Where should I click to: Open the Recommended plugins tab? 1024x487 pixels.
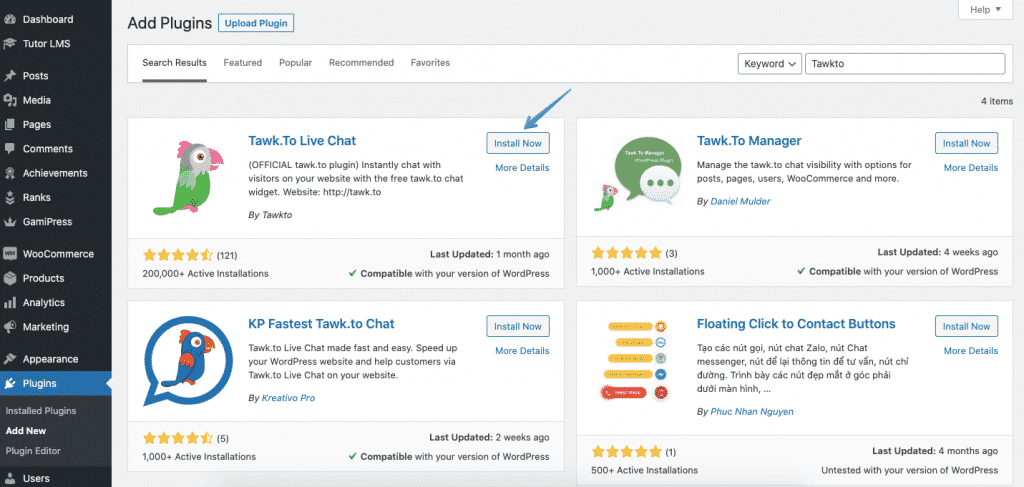click(x=361, y=63)
